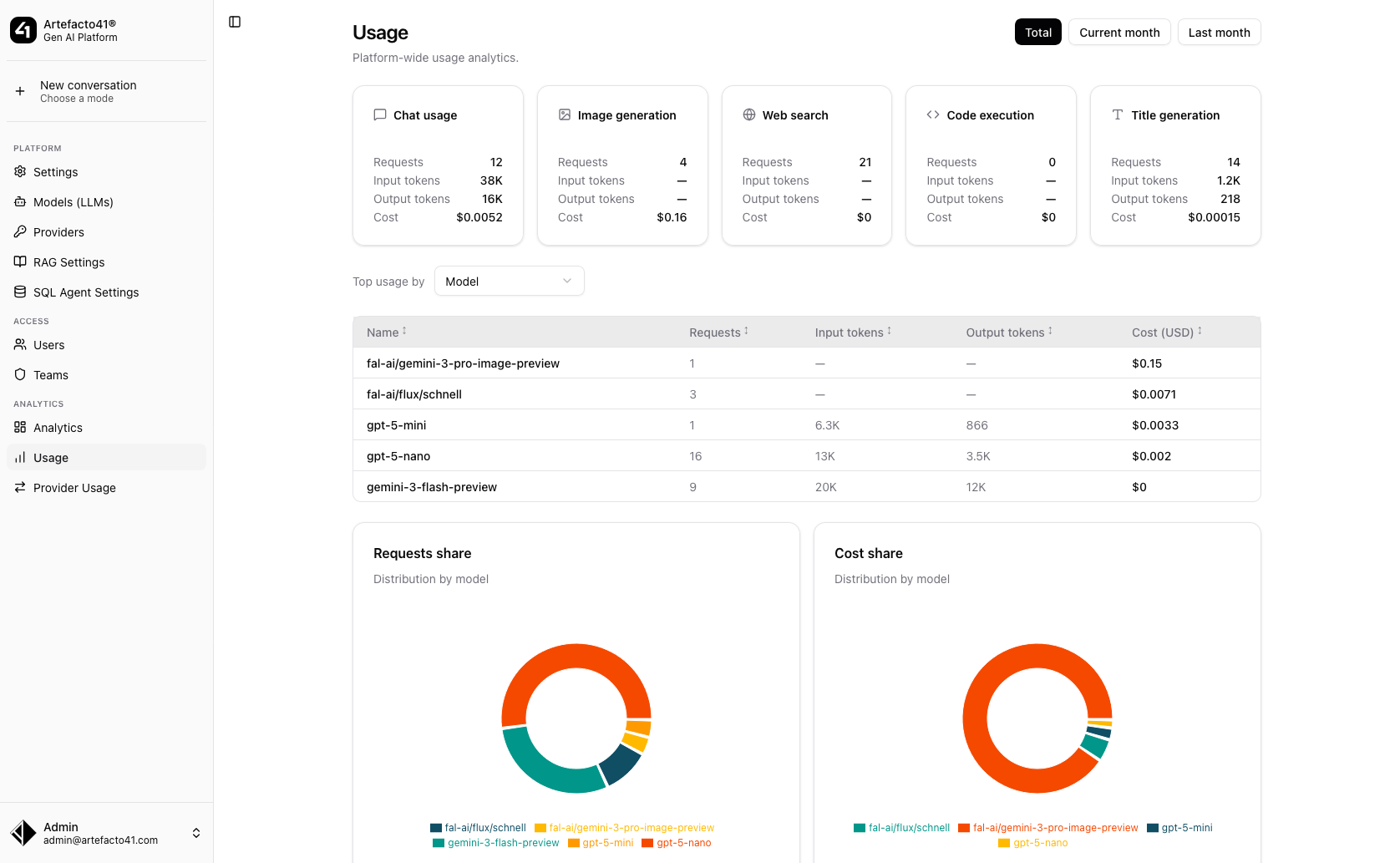Open SQL Agent Settings database icon
This screenshot has width=1400, height=863.
pos(20,292)
